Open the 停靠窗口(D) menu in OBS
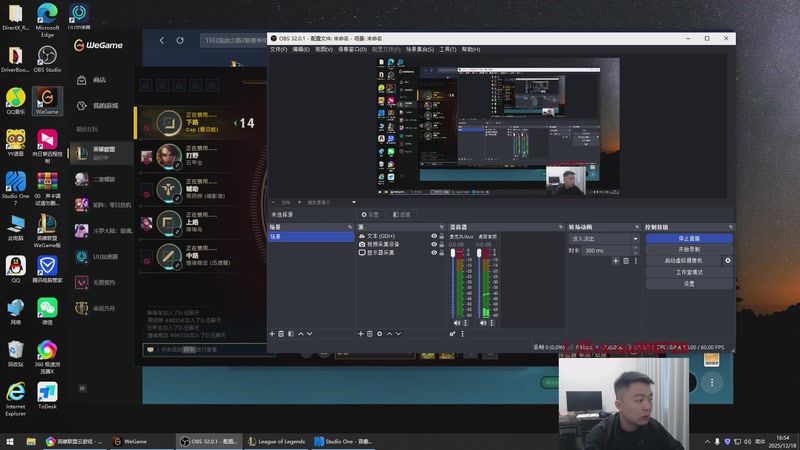This screenshot has width=800, height=450. click(353, 49)
